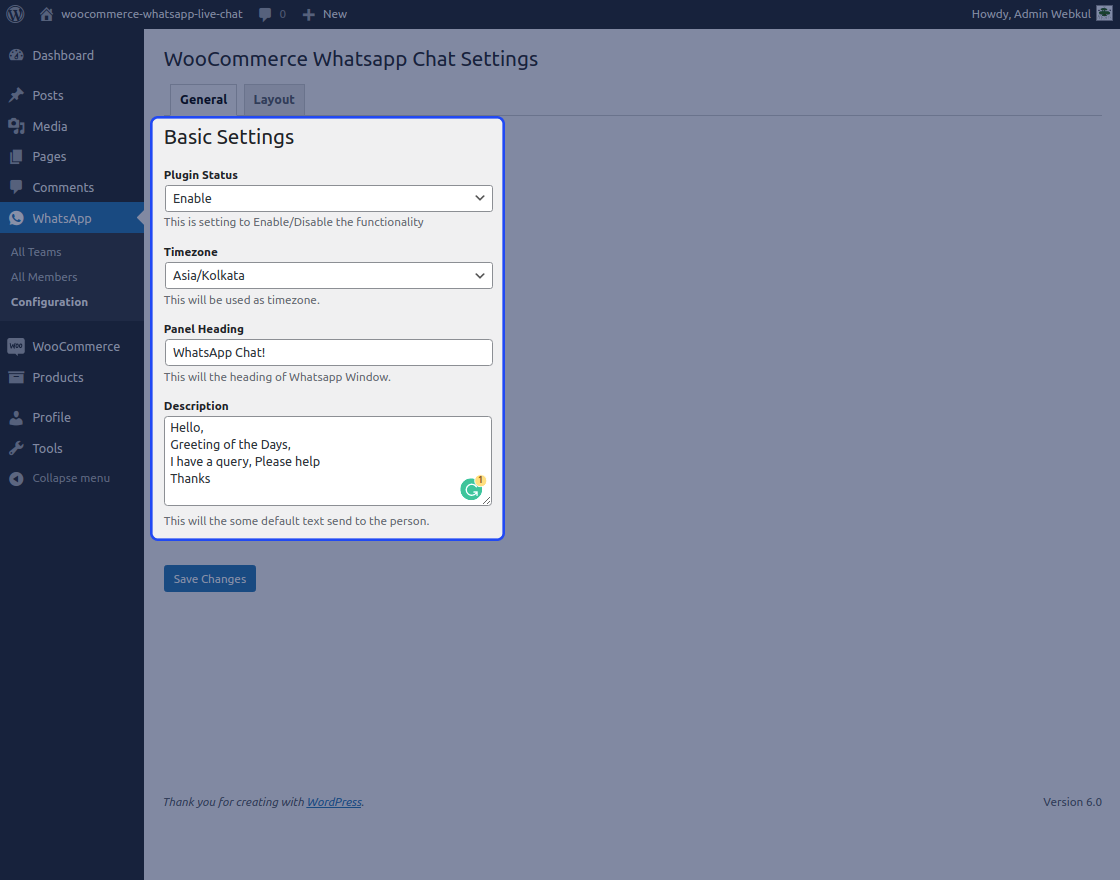This screenshot has width=1120, height=880.
Task: Open WhatsApp menu label
Action: point(61,219)
